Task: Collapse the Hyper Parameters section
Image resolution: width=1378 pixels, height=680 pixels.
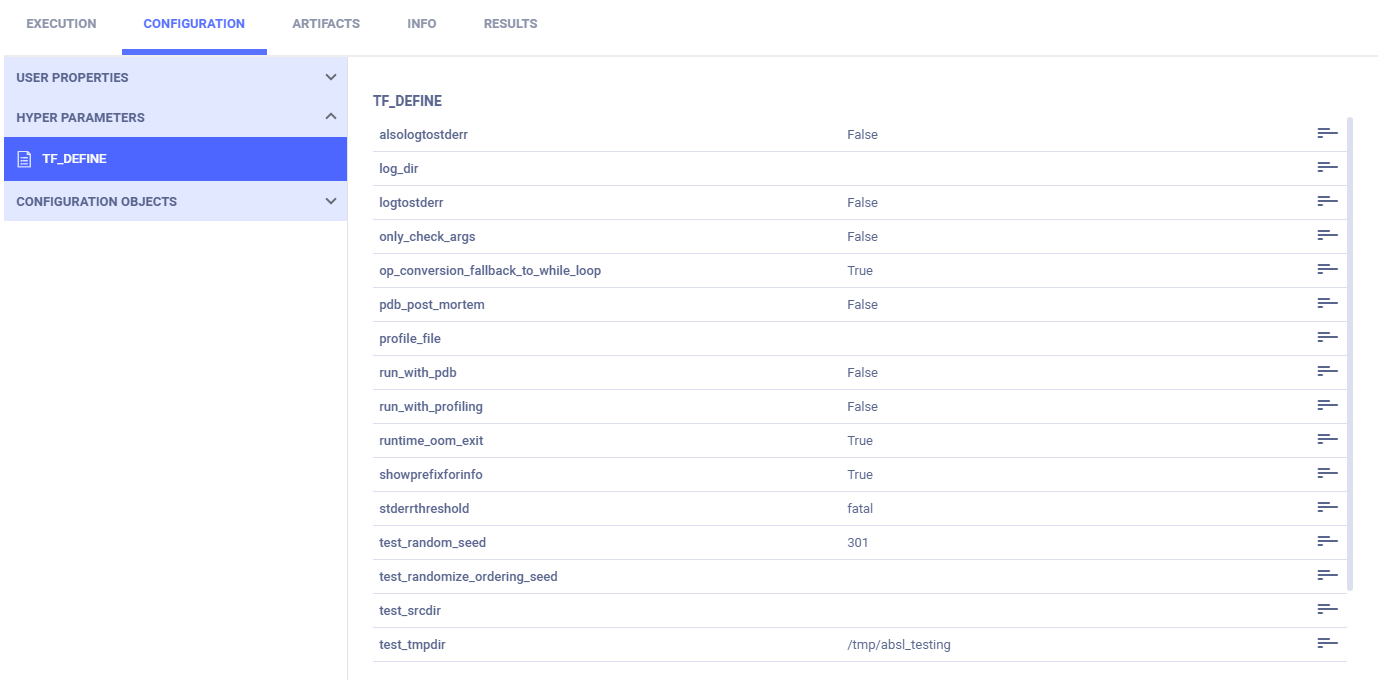Action: pos(331,117)
